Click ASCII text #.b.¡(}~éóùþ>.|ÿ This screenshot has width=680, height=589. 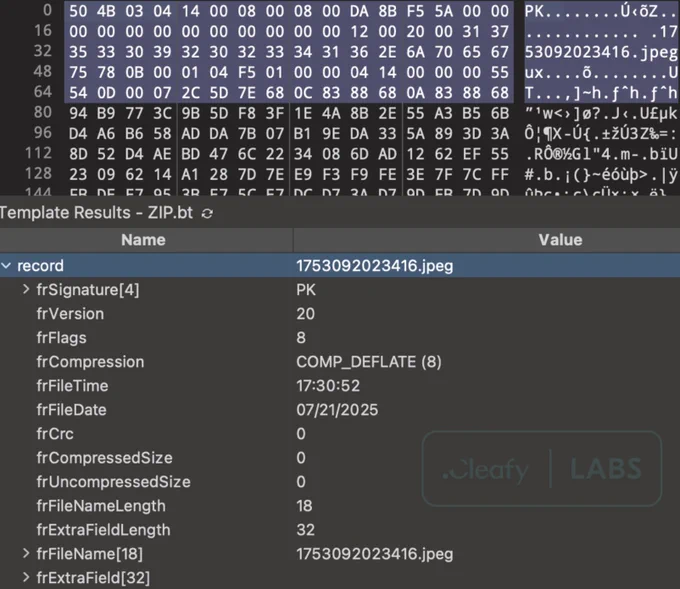[x=601, y=175]
